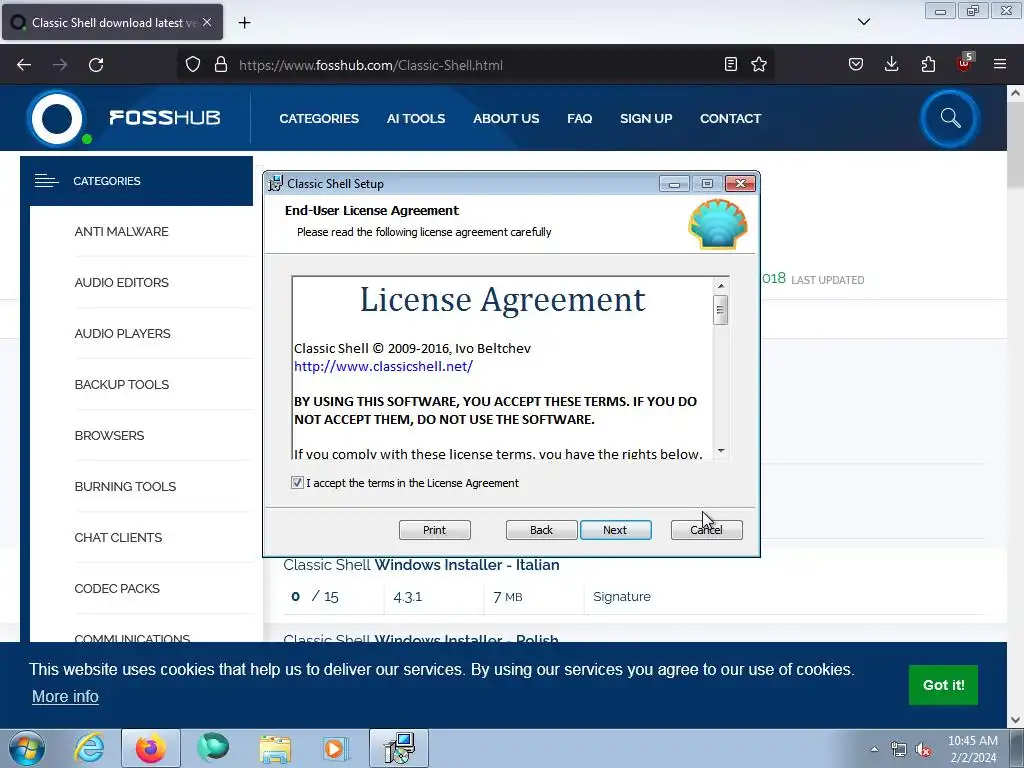Toggle reader view icon
Image resolution: width=1024 pixels, height=768 pixels.
point(731,64)
